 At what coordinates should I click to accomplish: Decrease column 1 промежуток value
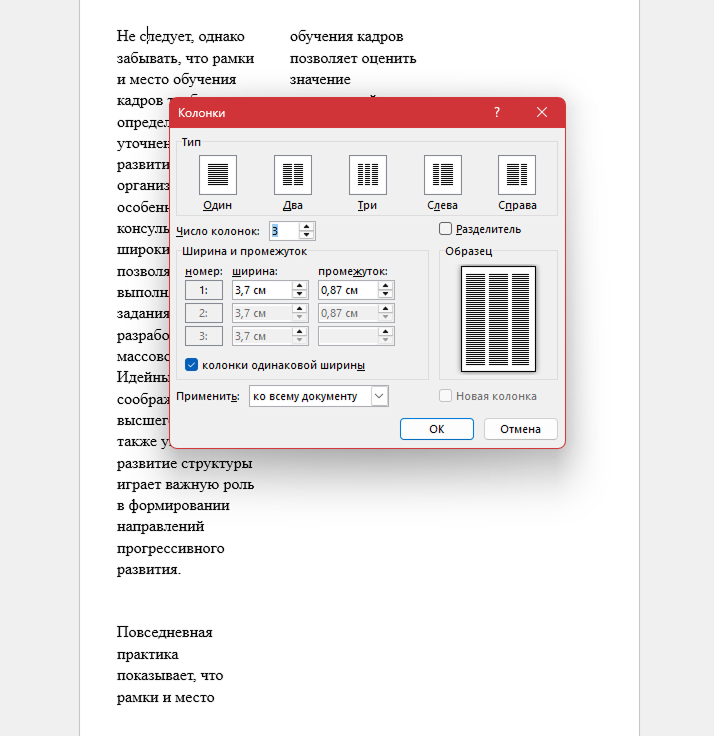point(385,294)
